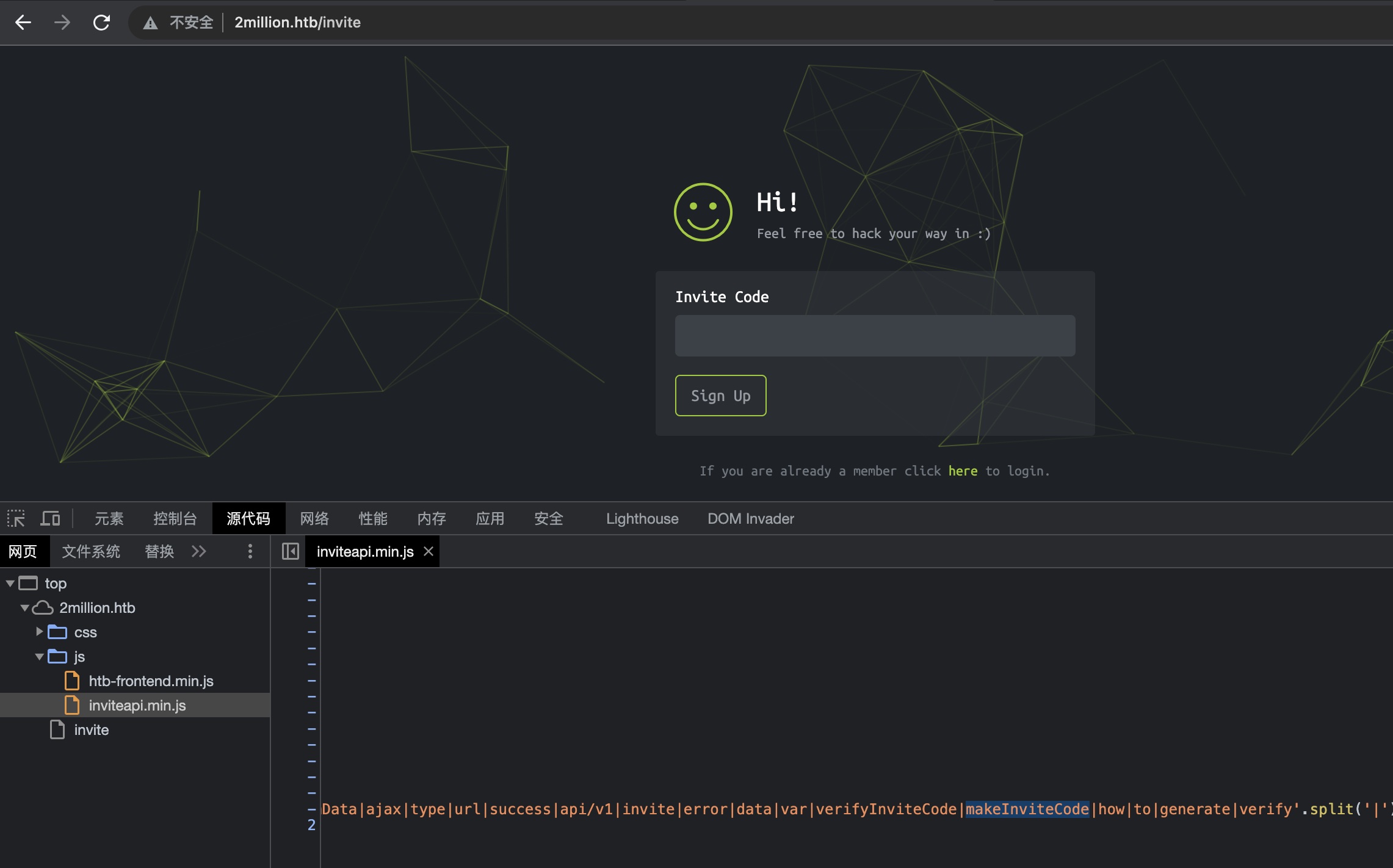The image size is (1393, 868).
Task: Select the invite document in tree
Action: [x=91, y=730]
